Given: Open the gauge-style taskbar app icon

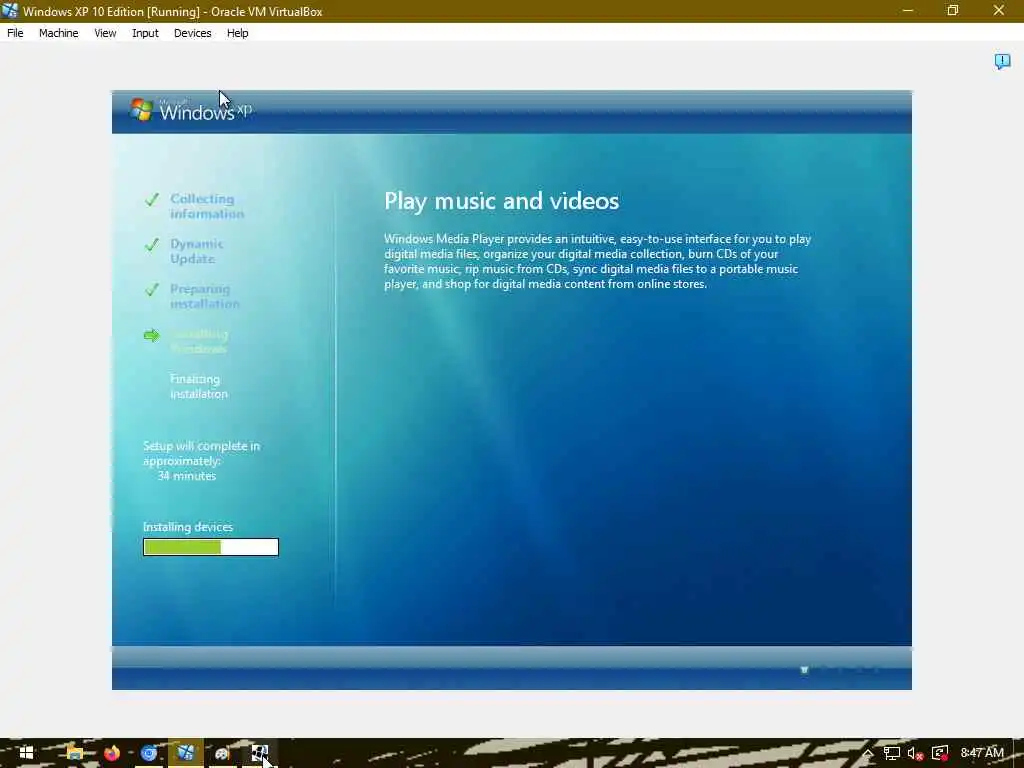Looking at the screenshot, I should 222,753.
